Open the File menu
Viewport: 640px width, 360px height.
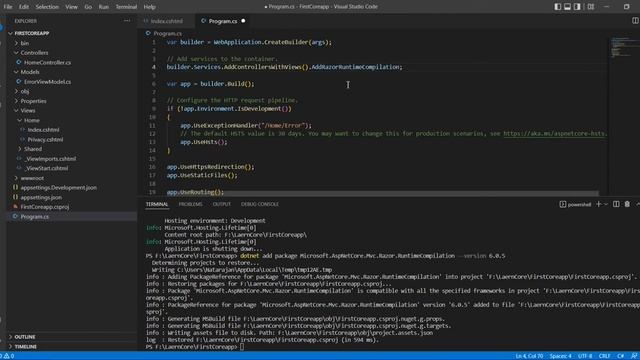[8, 7]
